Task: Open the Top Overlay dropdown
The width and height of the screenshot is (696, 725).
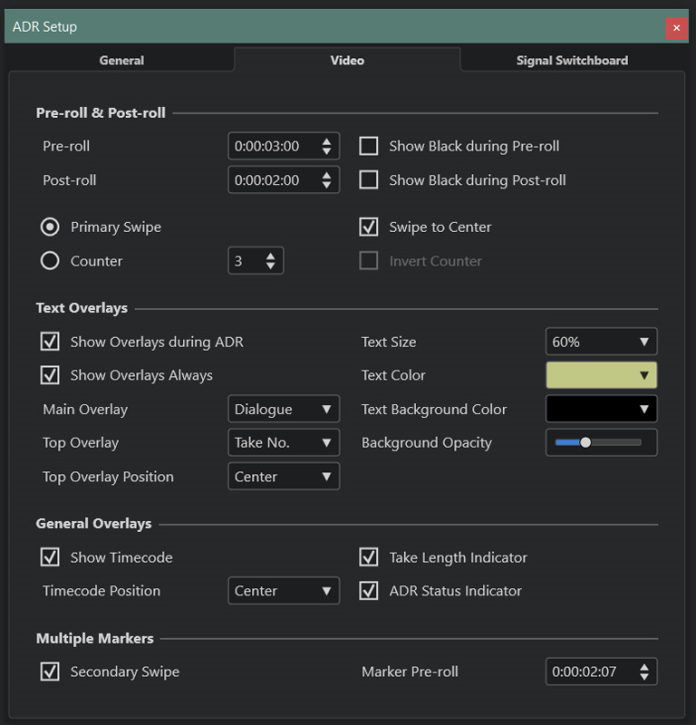Action: click(284, 442)
